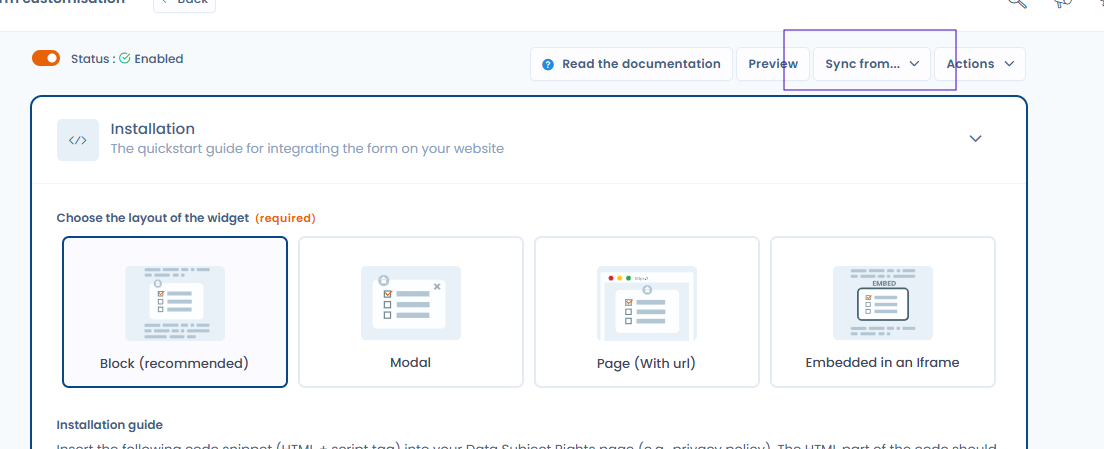
Task: Click the Installation code brackets icon
Action: click(x=77, y=140)
